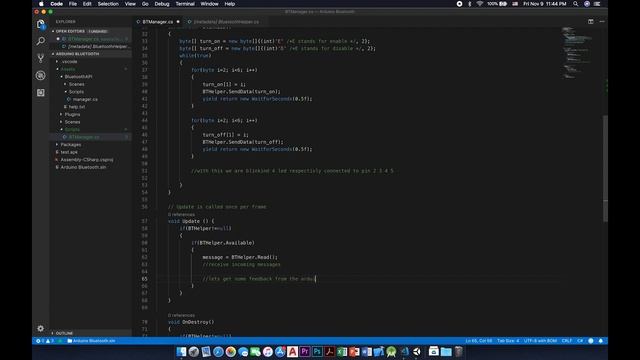Click the date and time in menu bar
The height and width of the screenshot is (360, 640).
[544, 4]
